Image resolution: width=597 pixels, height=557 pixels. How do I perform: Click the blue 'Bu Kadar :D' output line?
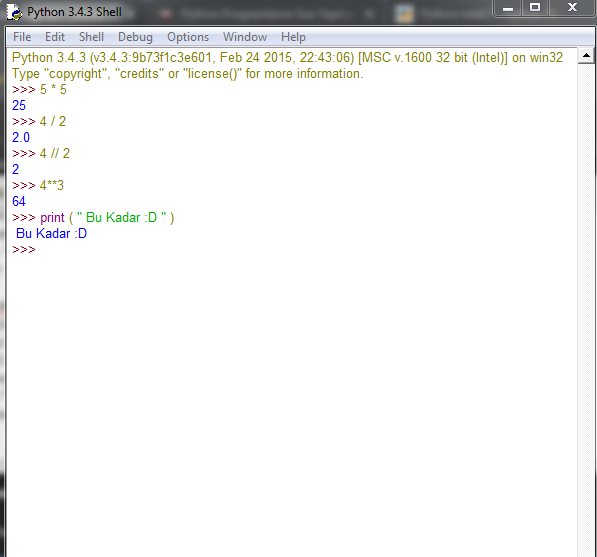point(51,233)
